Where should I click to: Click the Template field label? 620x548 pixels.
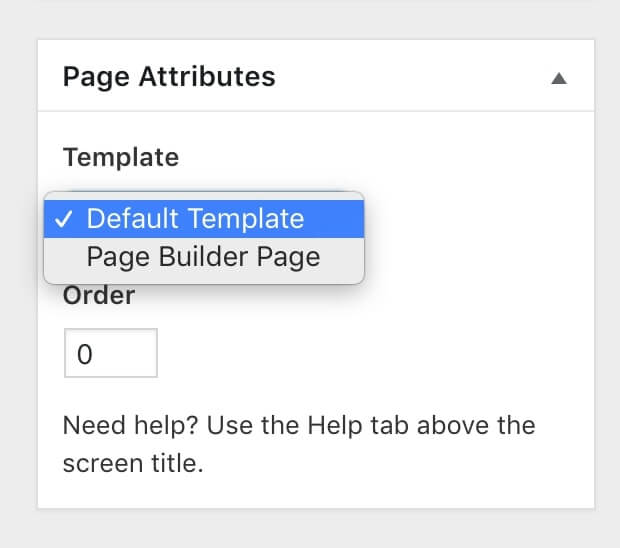click(x=121, y=157)
